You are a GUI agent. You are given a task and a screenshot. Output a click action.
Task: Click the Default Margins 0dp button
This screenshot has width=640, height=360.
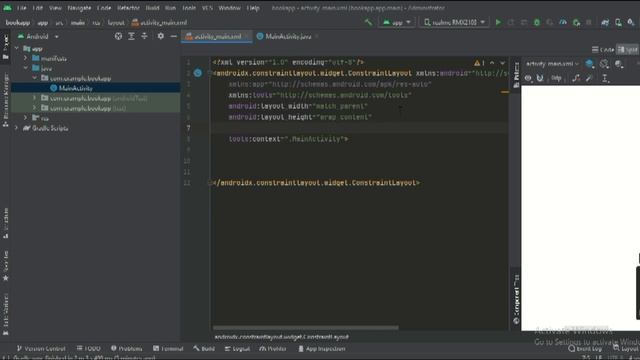pyautogui.click(x=556, y=78)
